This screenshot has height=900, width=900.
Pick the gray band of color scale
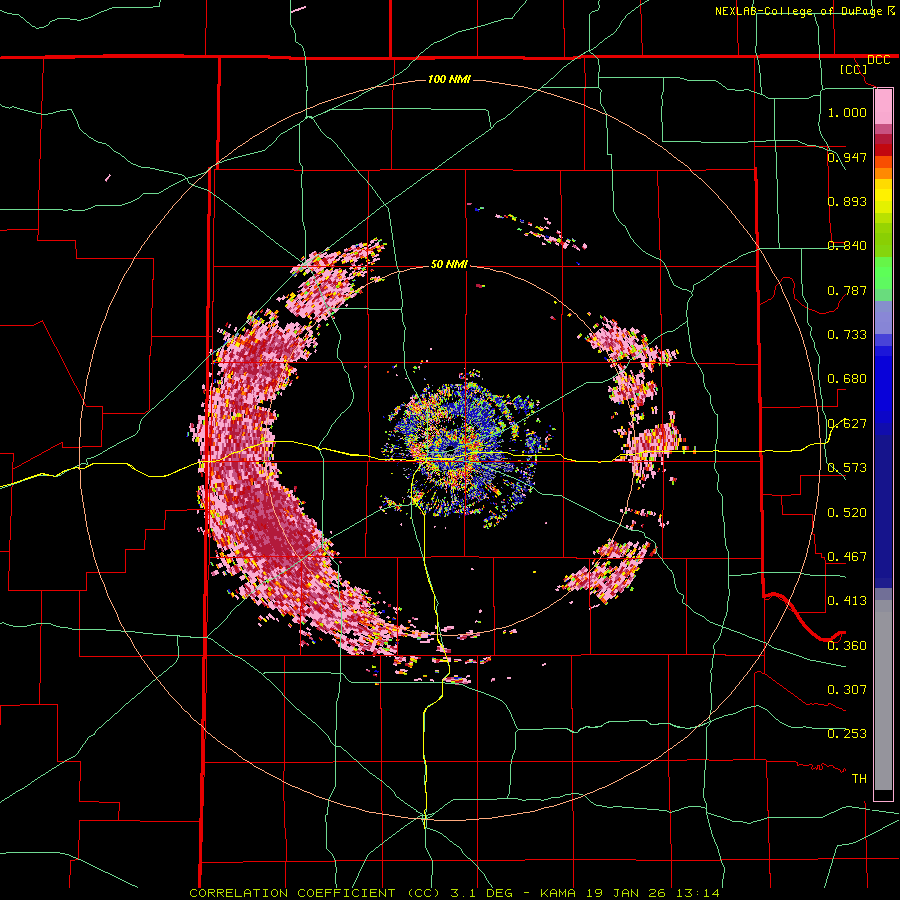(x=883, y=695)
